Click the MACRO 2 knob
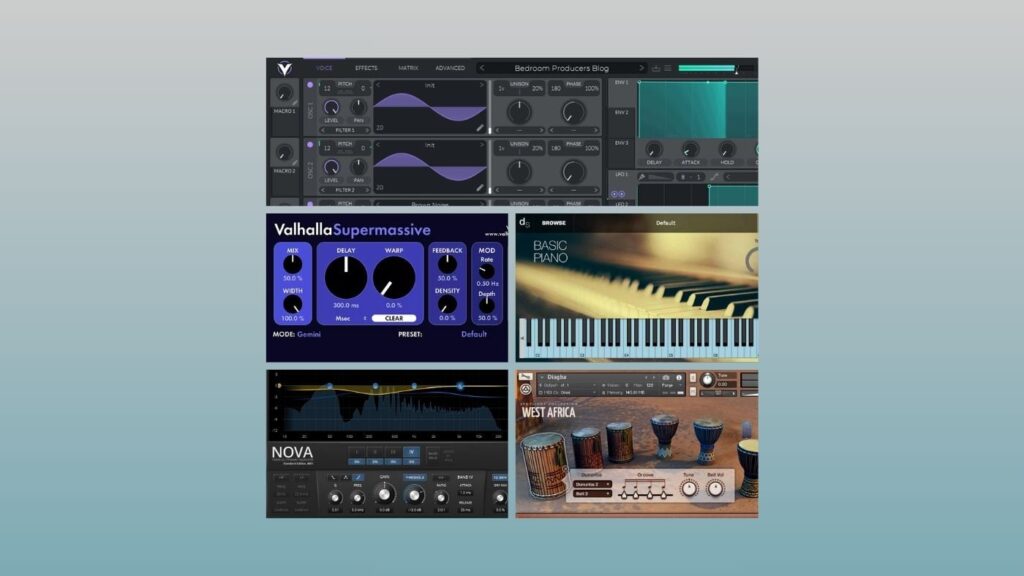 click(284, 153)
